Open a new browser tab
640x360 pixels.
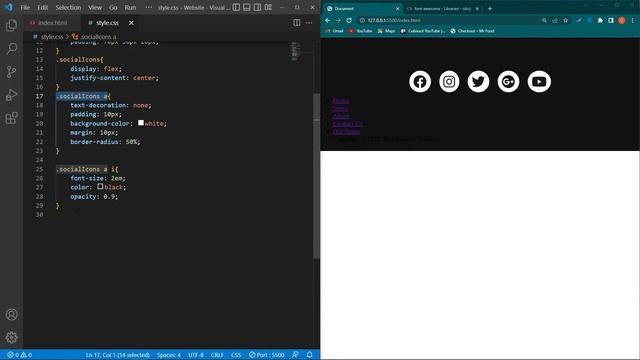click(490, 8)
